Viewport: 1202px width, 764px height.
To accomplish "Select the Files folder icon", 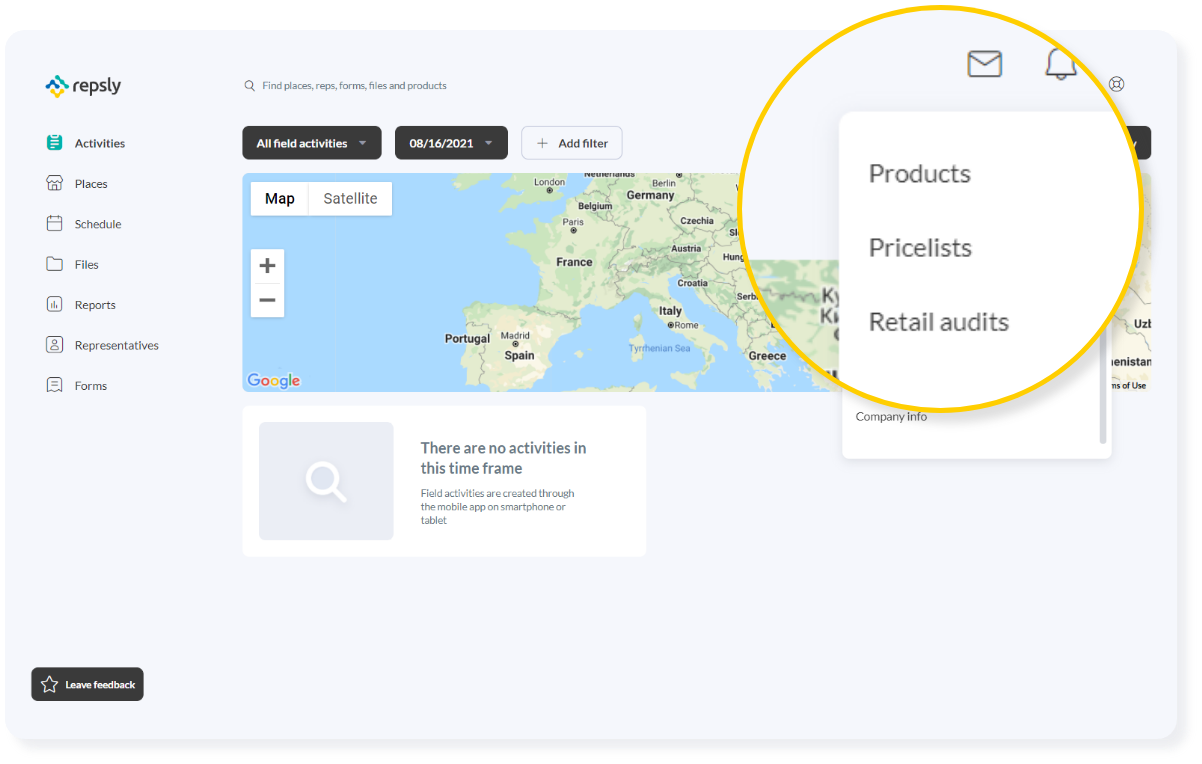I will point(54,264).
